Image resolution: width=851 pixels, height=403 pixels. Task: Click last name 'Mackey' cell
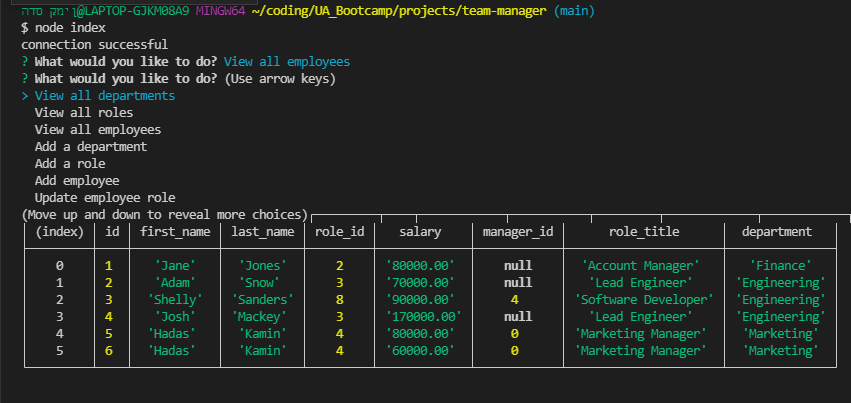tap(259, 316)
